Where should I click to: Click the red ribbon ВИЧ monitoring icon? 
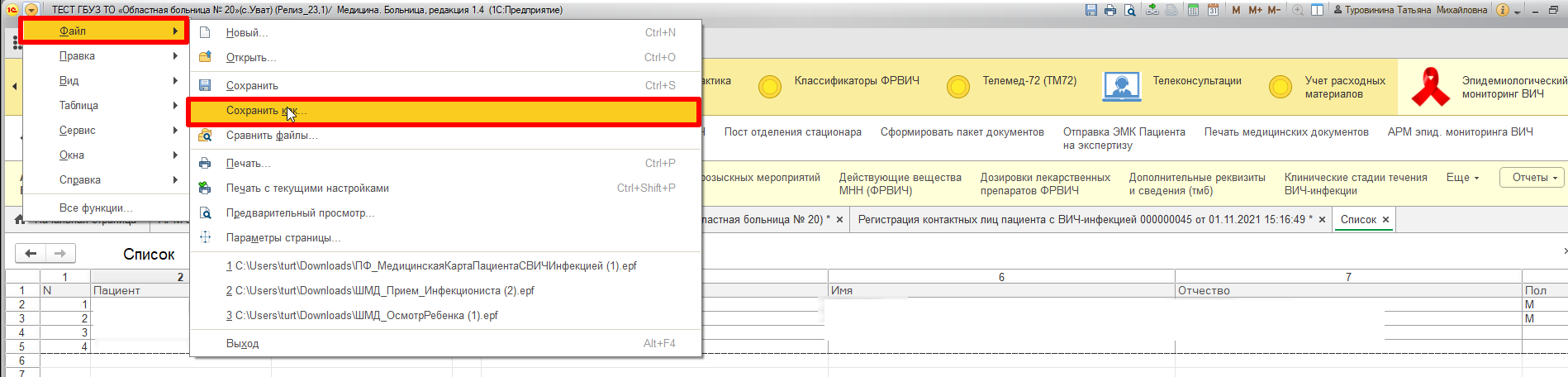pyautogui.click(x=1430, y=87)
